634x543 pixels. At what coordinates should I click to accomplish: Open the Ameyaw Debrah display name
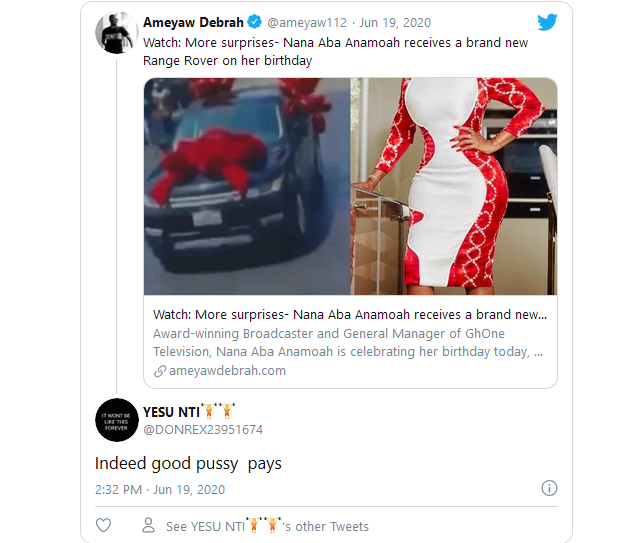pyautogui.click(x=193, y=22)
